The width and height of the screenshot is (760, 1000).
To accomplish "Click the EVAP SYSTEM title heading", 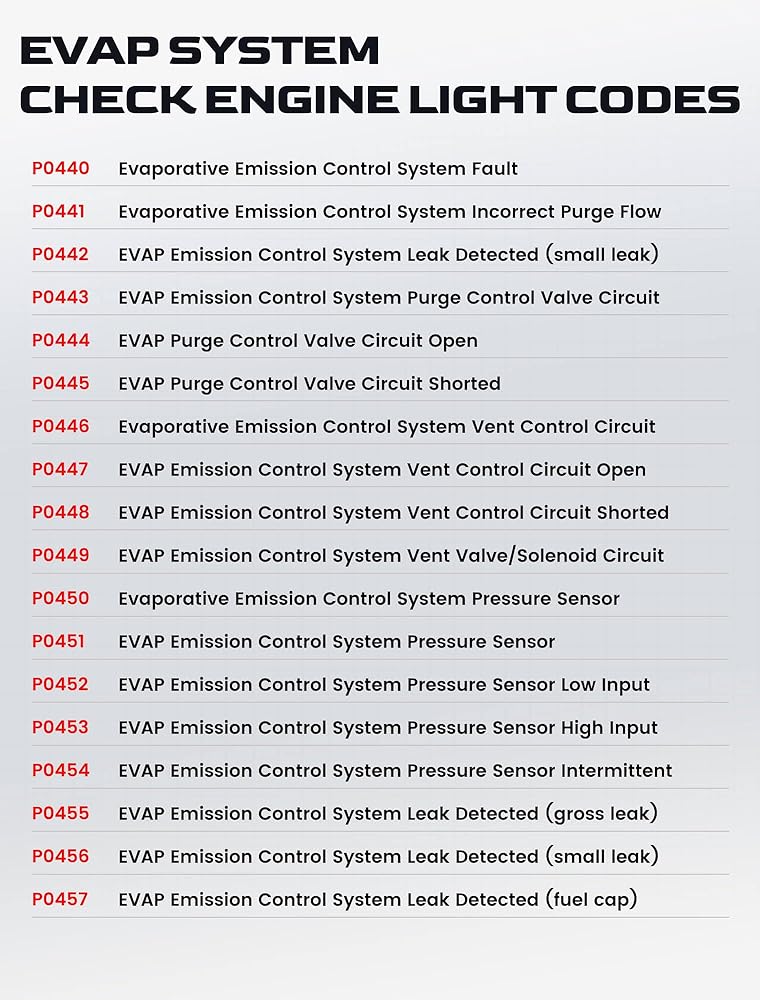I will [200, 50].
